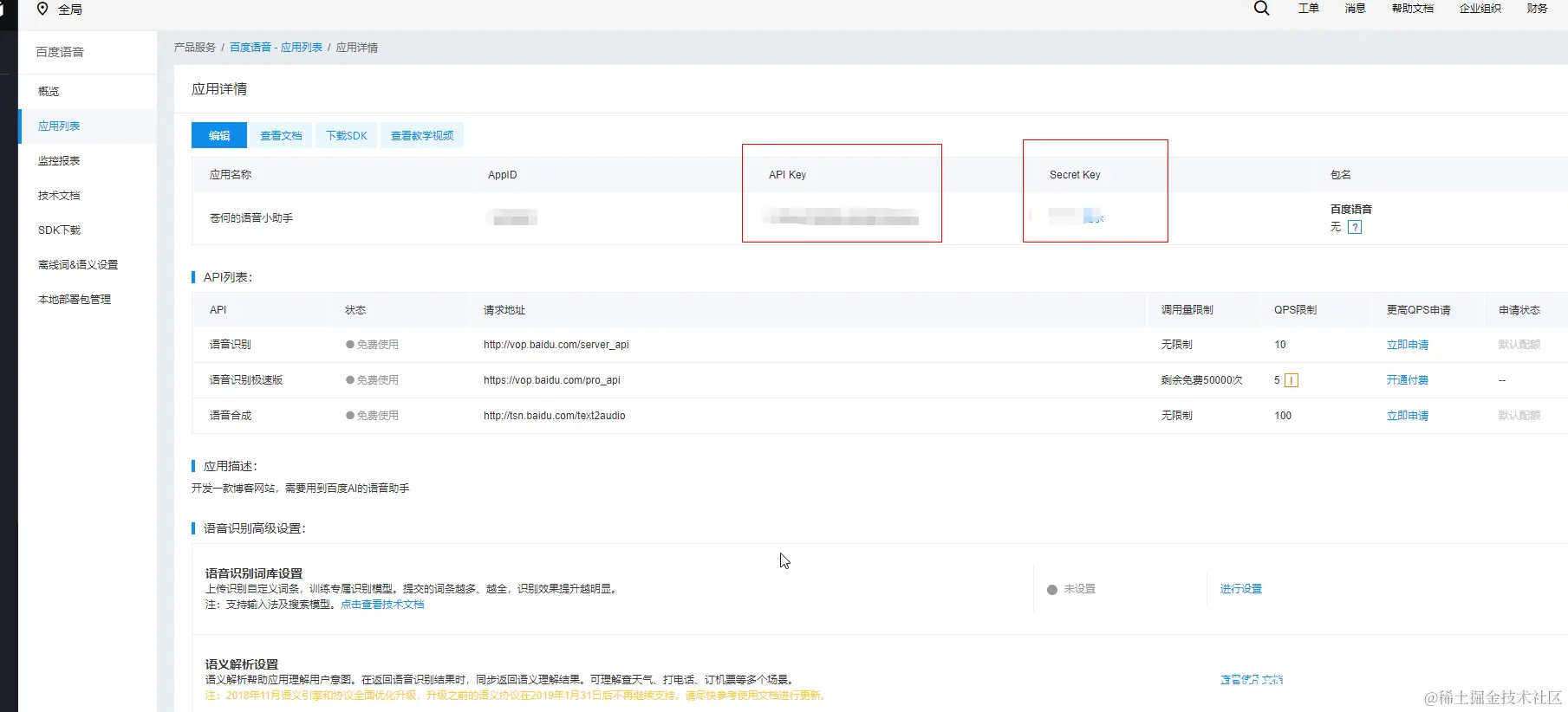Click the blue 编辑 button
The height and width of the screenshot is (712, 1568).
(x=219, y=135)
